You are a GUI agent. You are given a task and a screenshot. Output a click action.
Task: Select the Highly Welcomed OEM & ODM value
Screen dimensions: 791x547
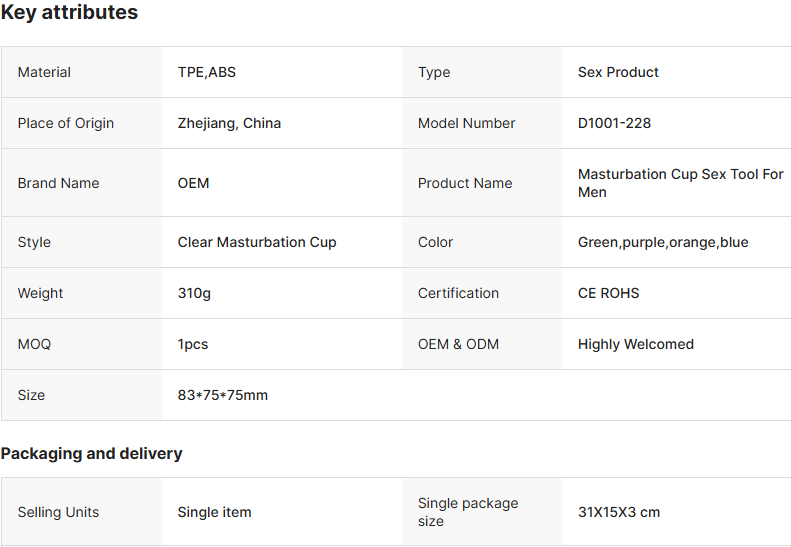636,344
